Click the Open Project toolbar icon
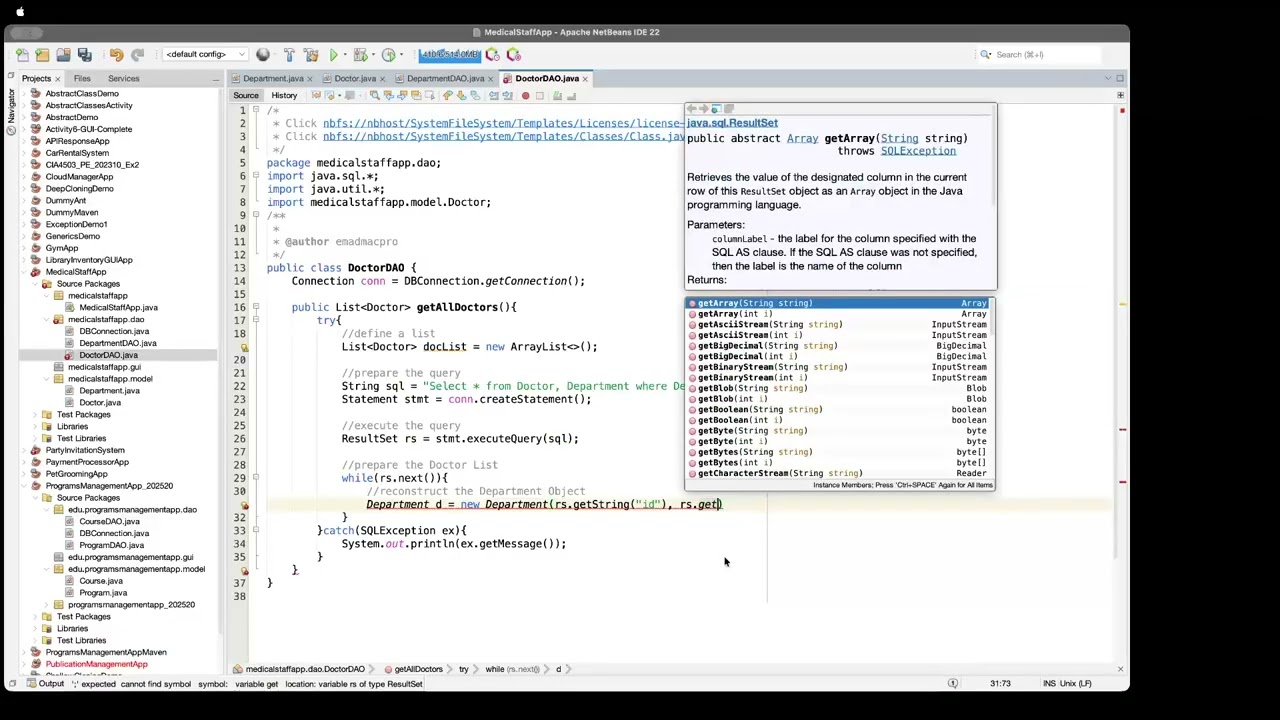The height and width of the screenshot is (720, 1280). [x=63, y=55]
